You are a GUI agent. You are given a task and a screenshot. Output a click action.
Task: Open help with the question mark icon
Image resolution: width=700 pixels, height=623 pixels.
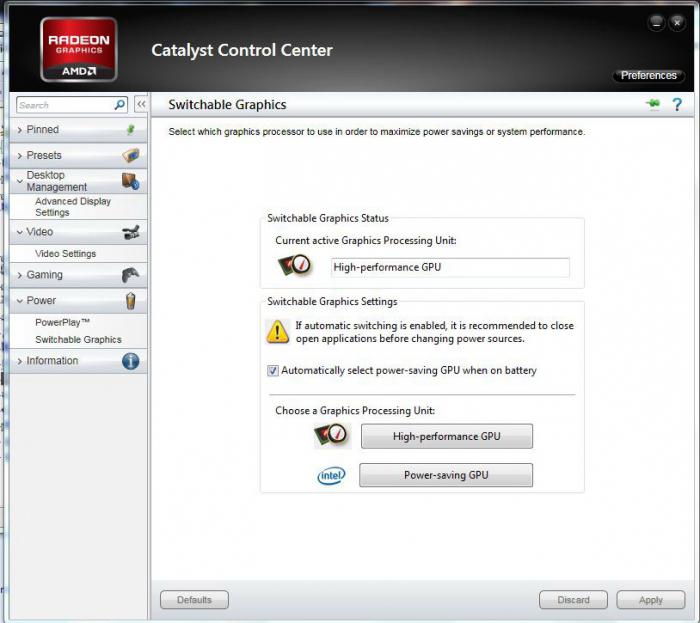tap(677, 104)
